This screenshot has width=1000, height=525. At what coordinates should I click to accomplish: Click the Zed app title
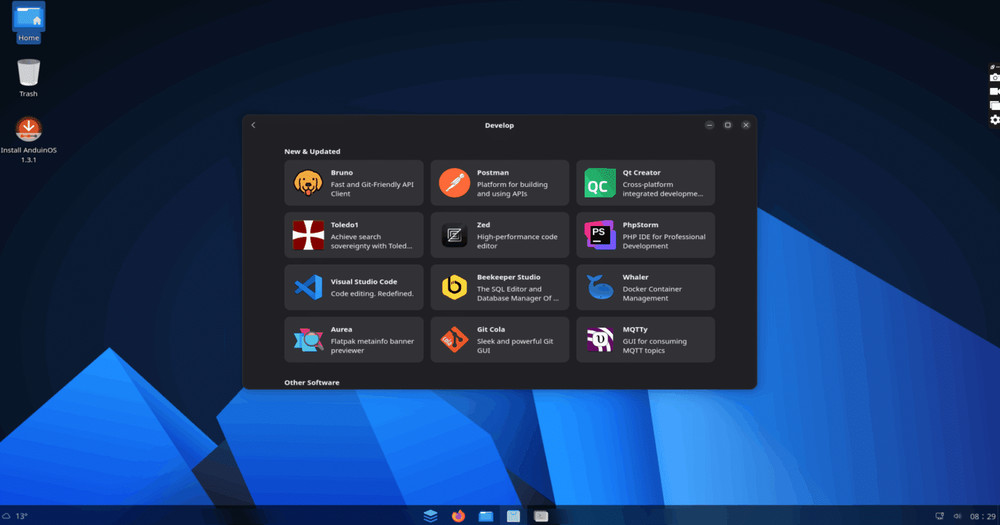click(483, 225)
